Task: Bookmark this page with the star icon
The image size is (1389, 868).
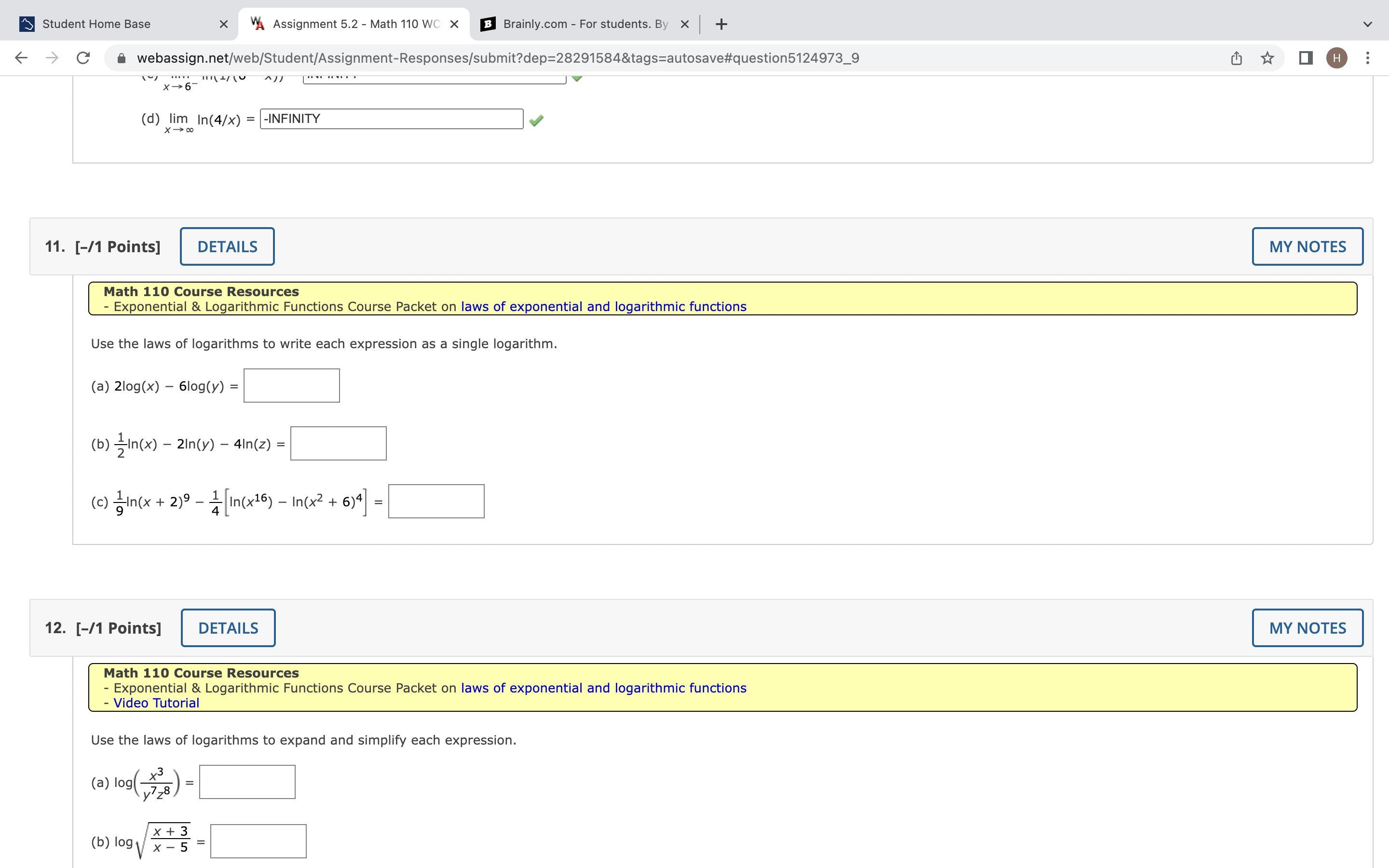Action: coord(1267,58)
